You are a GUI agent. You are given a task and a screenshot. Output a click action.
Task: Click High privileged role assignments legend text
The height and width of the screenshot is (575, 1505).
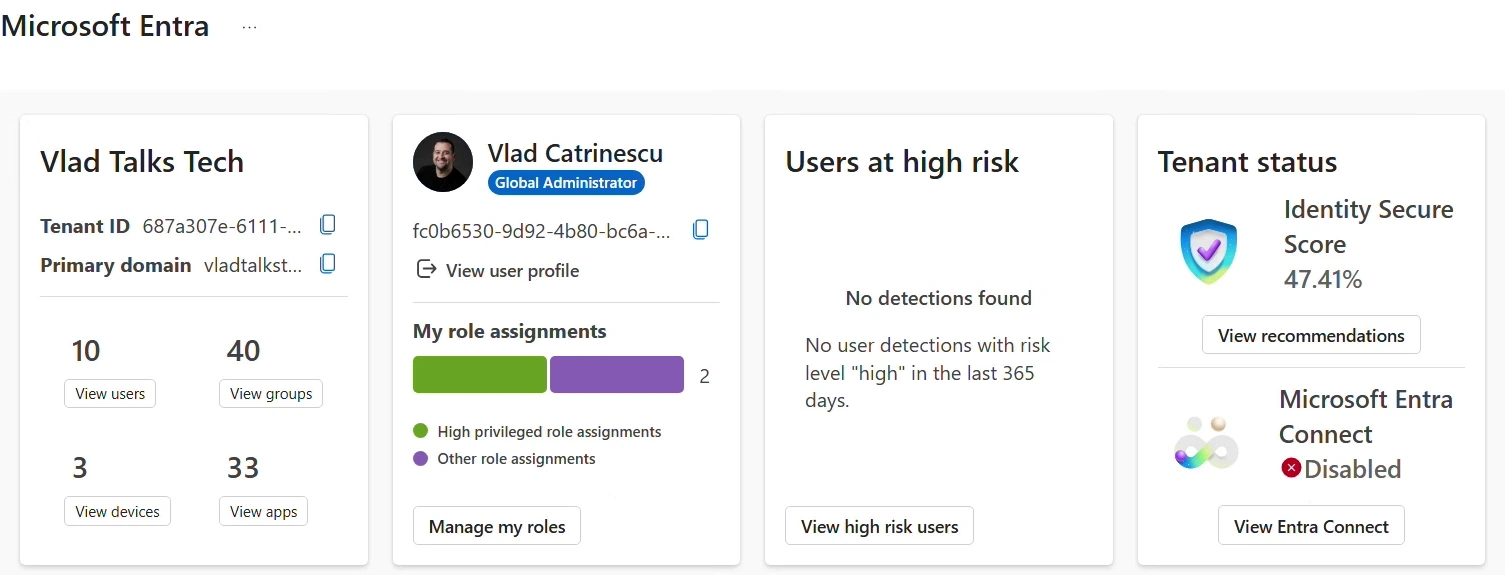(x=549, y=432)
